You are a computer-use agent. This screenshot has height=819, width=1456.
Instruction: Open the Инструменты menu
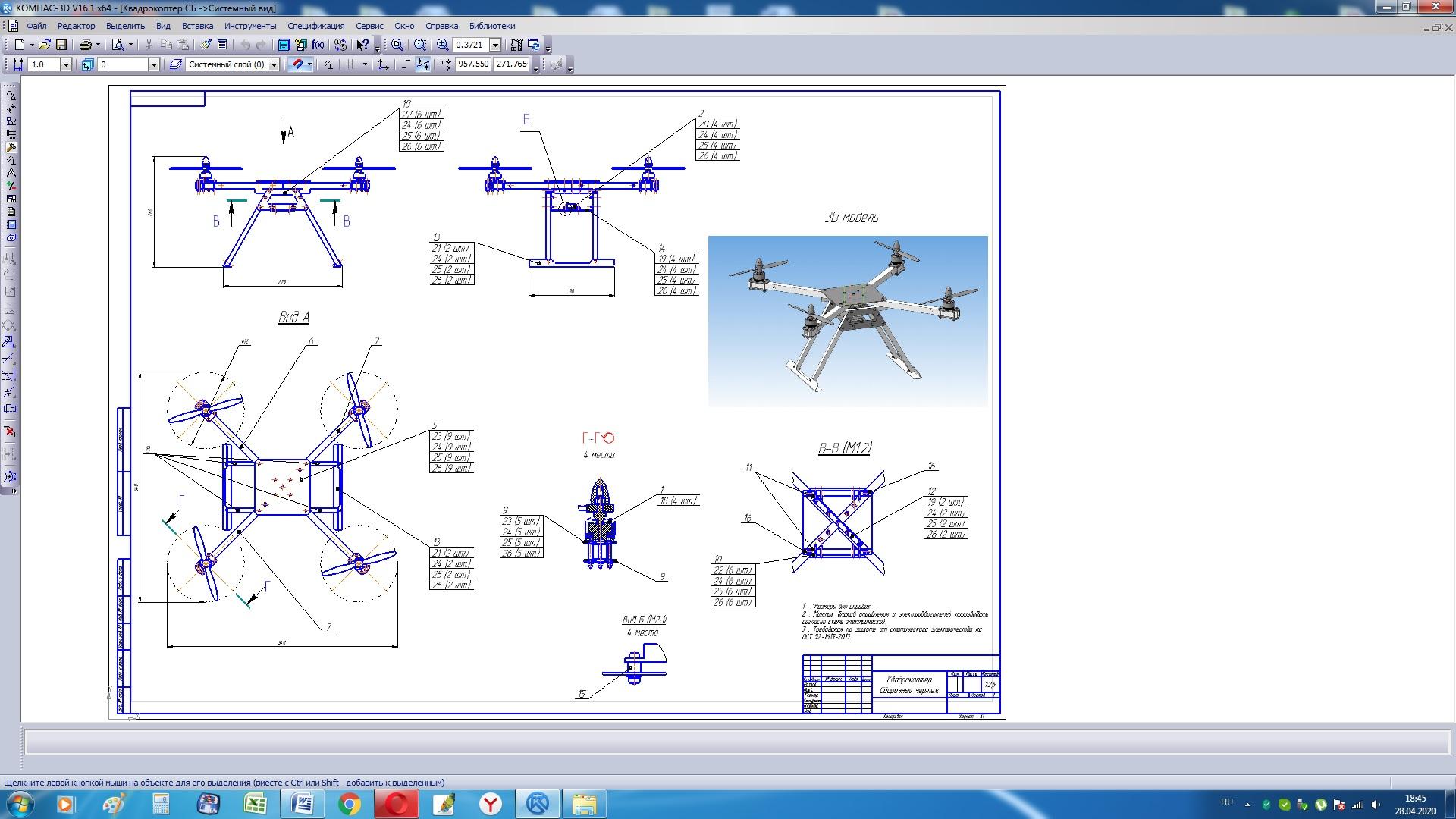click(250, 26)
